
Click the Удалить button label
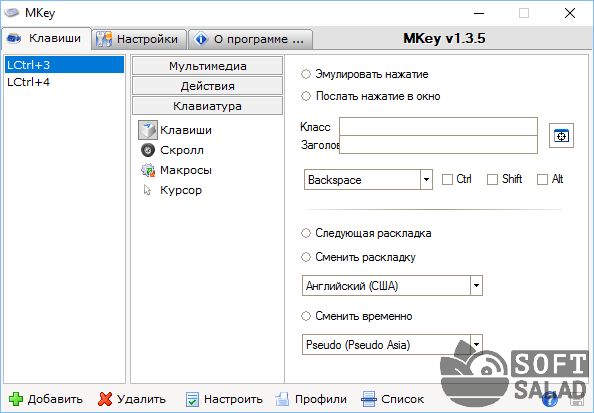(x=141, y=399)
